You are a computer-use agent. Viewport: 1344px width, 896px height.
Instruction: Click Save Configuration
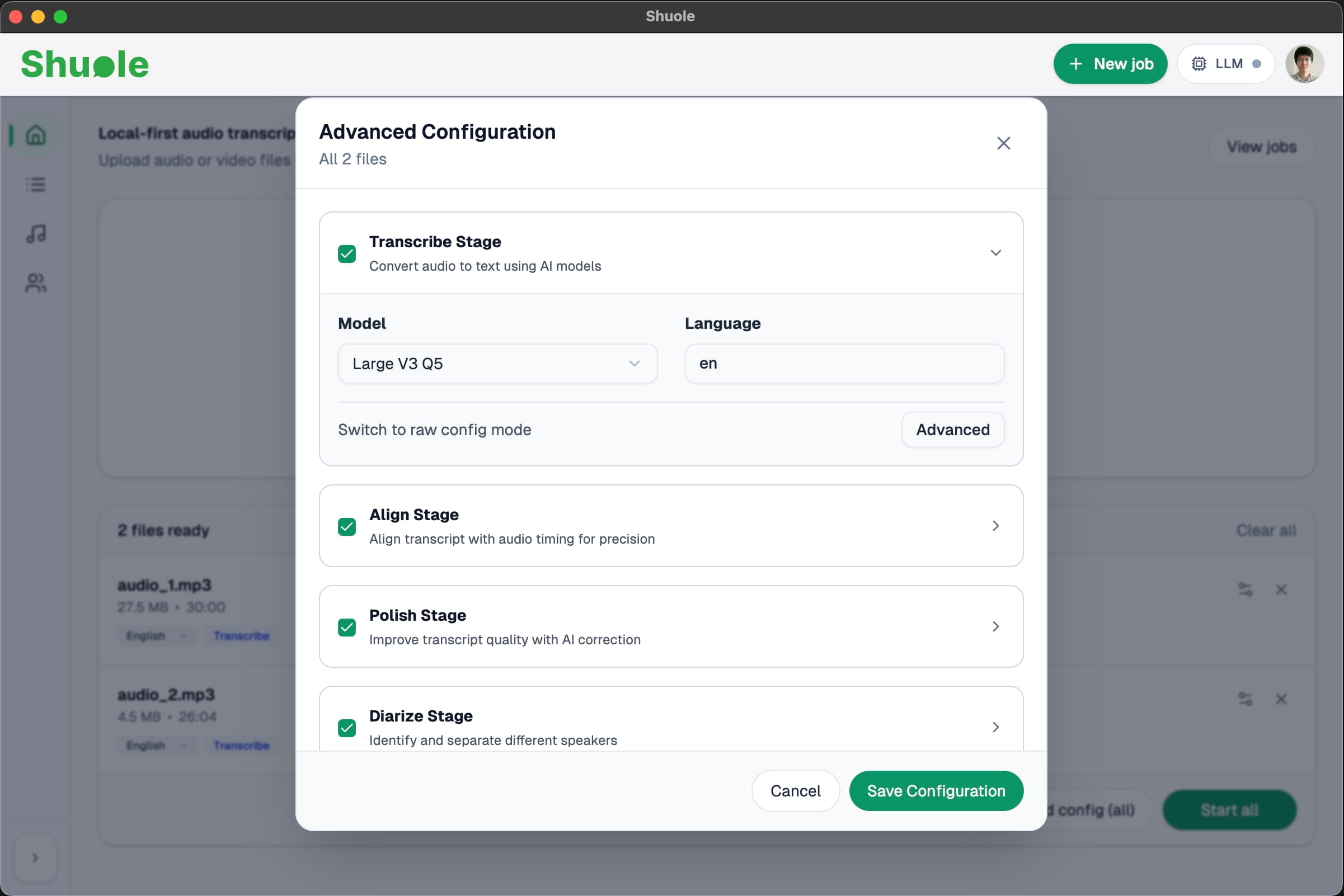(x=936, y=791)
